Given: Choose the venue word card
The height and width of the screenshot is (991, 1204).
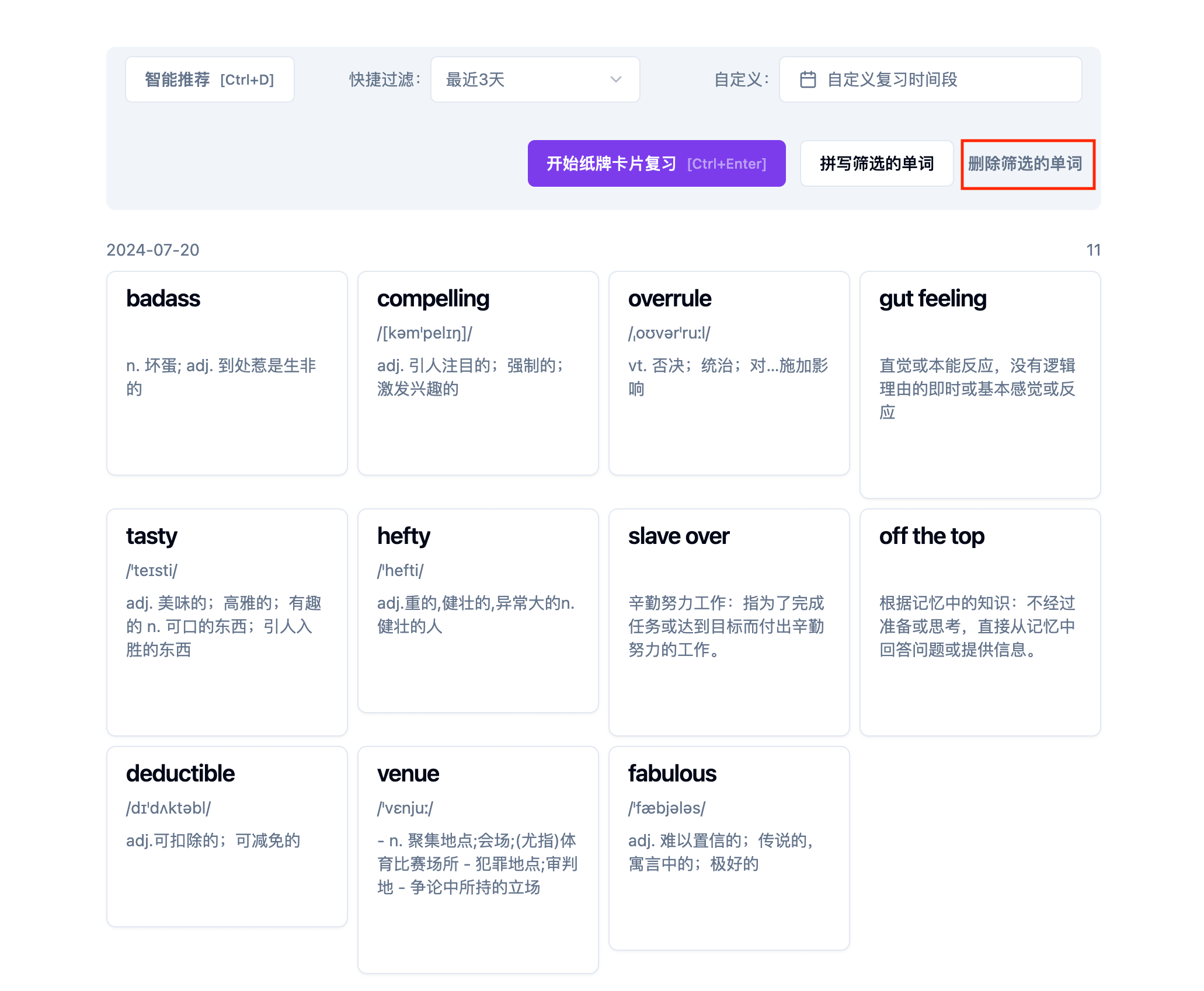Looking at the screenshot, I should (x=478, y=860).
